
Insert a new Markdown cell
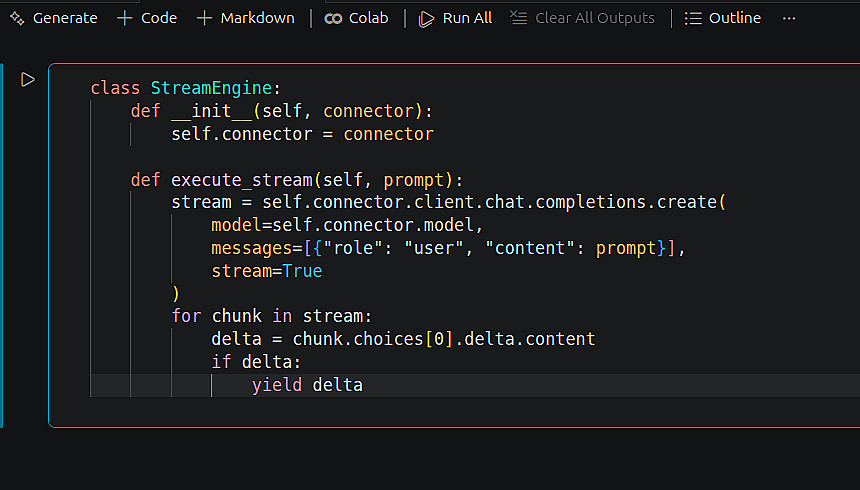point(246,18)
